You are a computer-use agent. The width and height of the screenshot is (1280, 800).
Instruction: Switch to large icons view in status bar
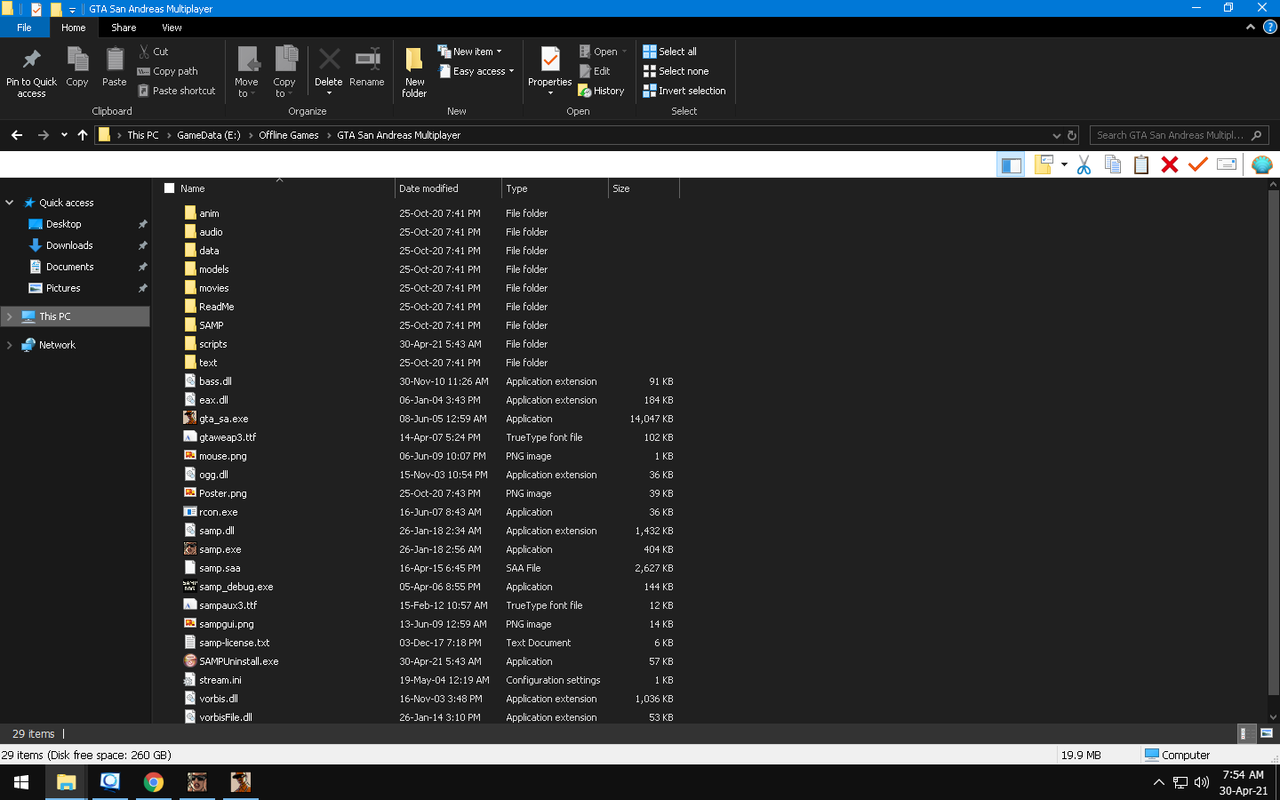pyautogui.click(x=1265, y=734)
